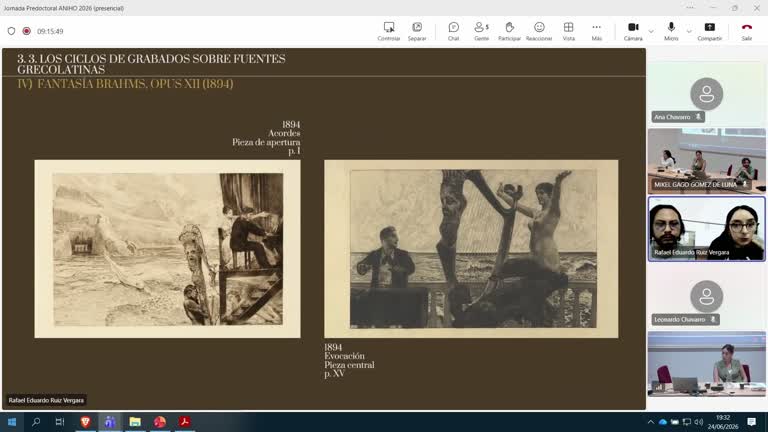Show hidden system tray icons

point(650,422)
